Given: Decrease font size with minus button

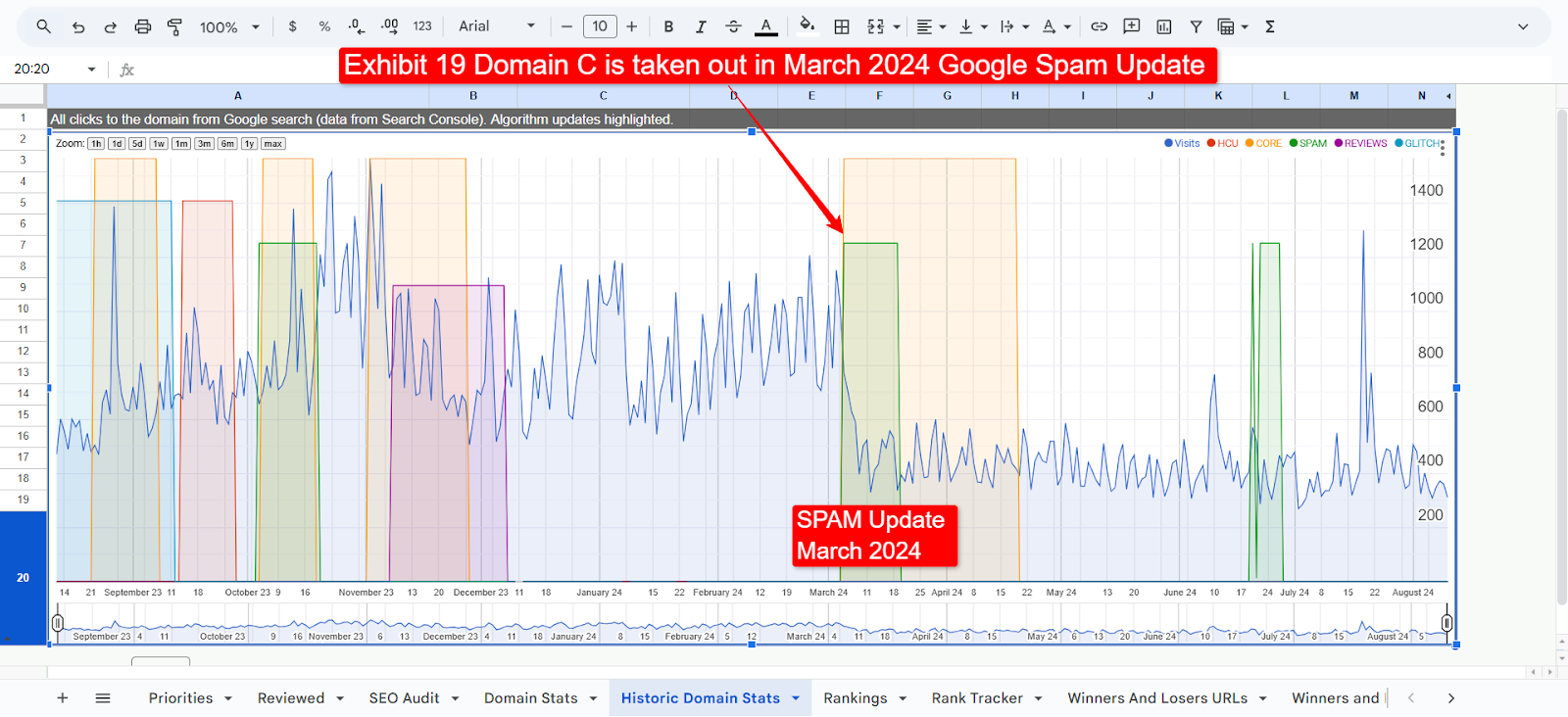Looking at the screenshot, I should [x=566, y=26].
